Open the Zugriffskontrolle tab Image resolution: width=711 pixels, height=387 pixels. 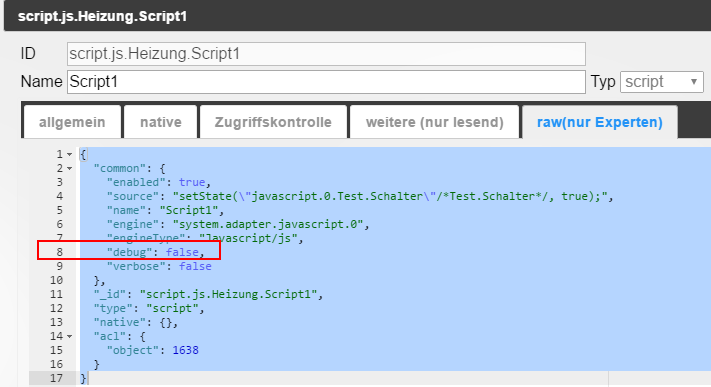[273, 122]
